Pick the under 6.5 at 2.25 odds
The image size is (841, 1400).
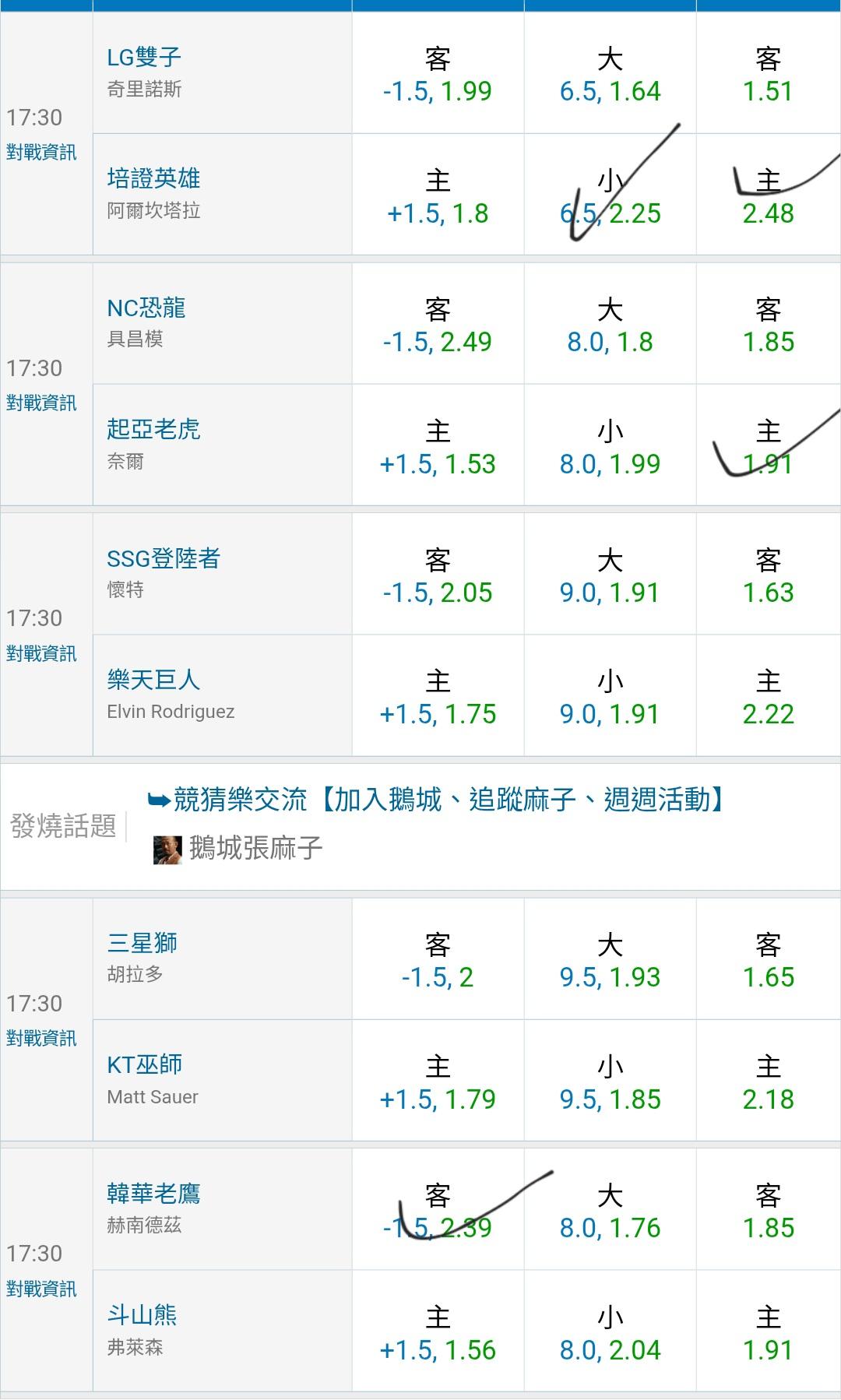coord(610,197)
